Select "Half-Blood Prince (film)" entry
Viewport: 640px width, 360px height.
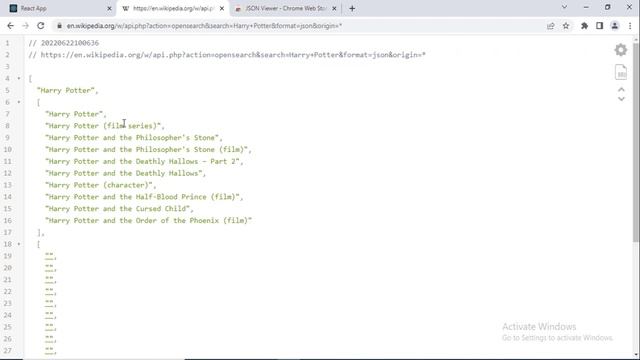(x=142, y=197)
